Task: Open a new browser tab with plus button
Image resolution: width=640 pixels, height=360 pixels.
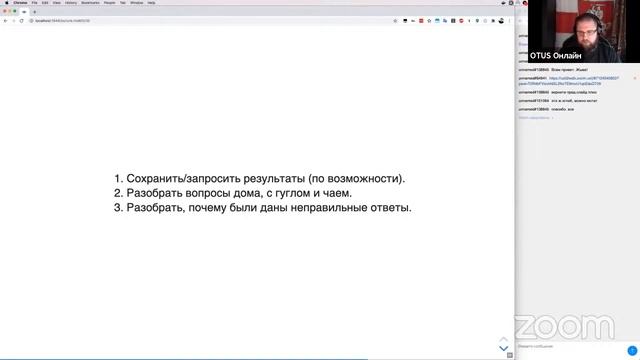Action: coord(35,12)
